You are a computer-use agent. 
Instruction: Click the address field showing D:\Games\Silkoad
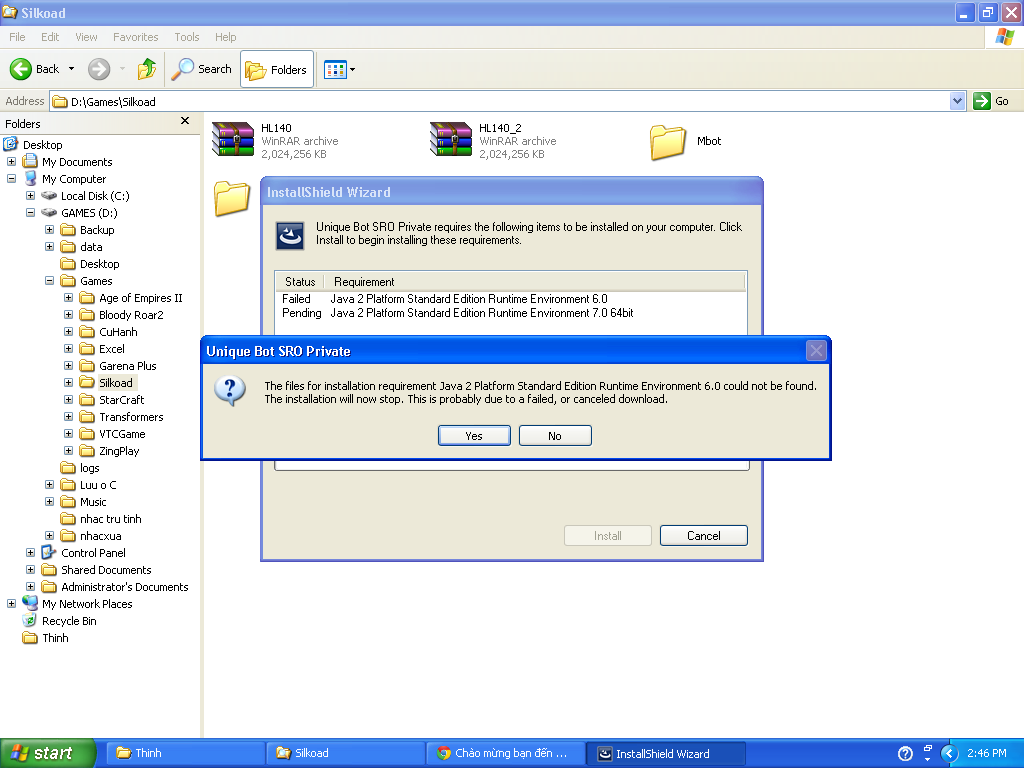pyautogui.click(x=500, y=101)
